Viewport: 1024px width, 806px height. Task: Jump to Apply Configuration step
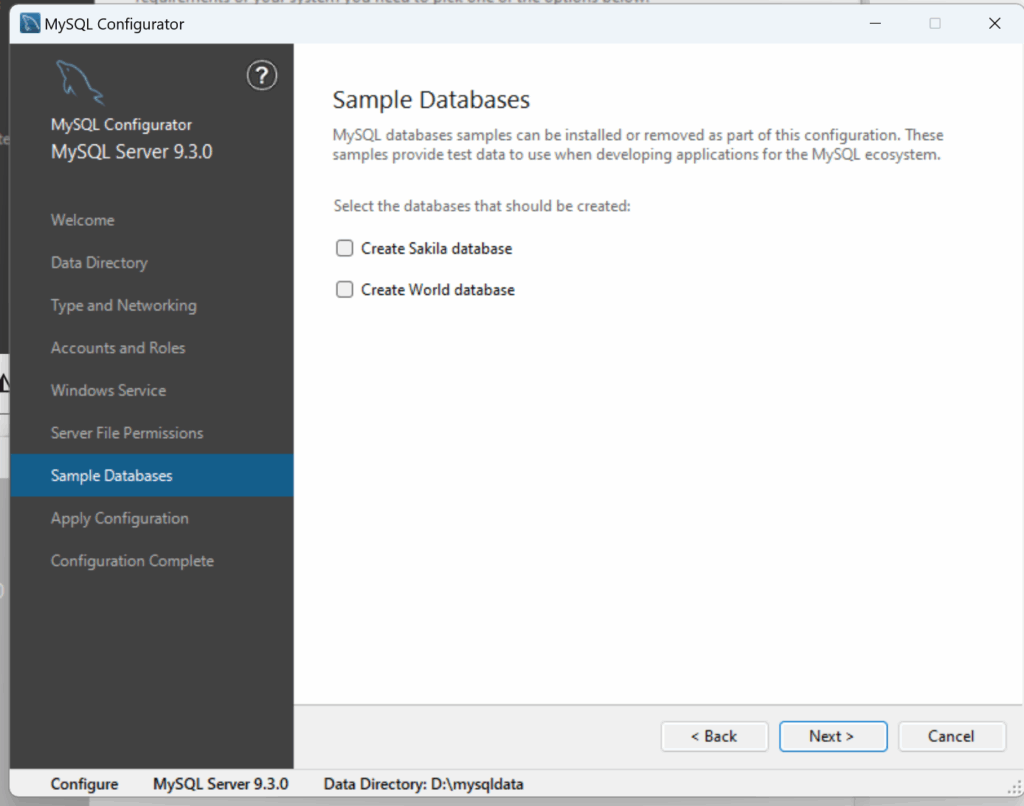pyautogui.click(x=119, y=519)
